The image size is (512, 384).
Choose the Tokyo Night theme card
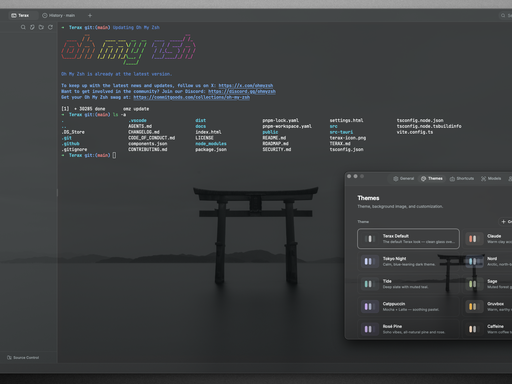click(x=408, y=261)
